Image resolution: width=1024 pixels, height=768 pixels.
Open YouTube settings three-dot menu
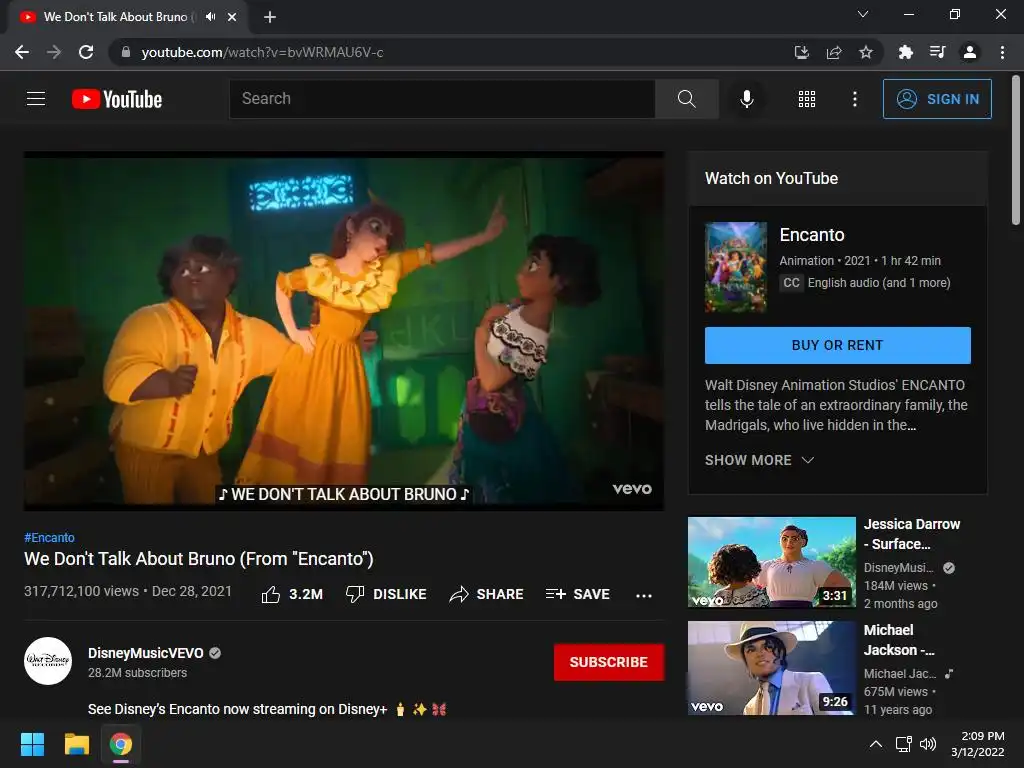click(854, 99)
